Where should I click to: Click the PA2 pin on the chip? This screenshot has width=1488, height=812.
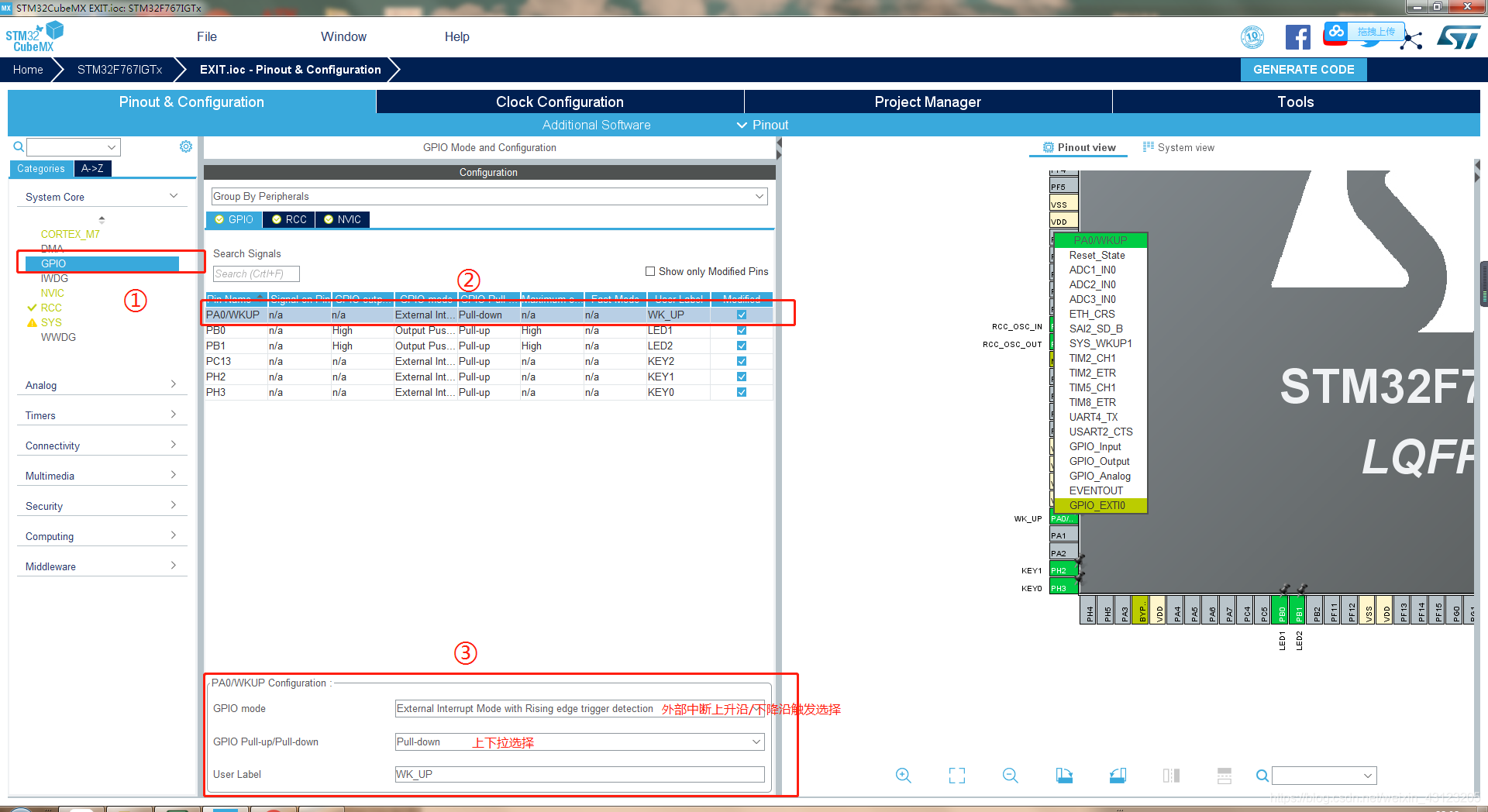1063,553
